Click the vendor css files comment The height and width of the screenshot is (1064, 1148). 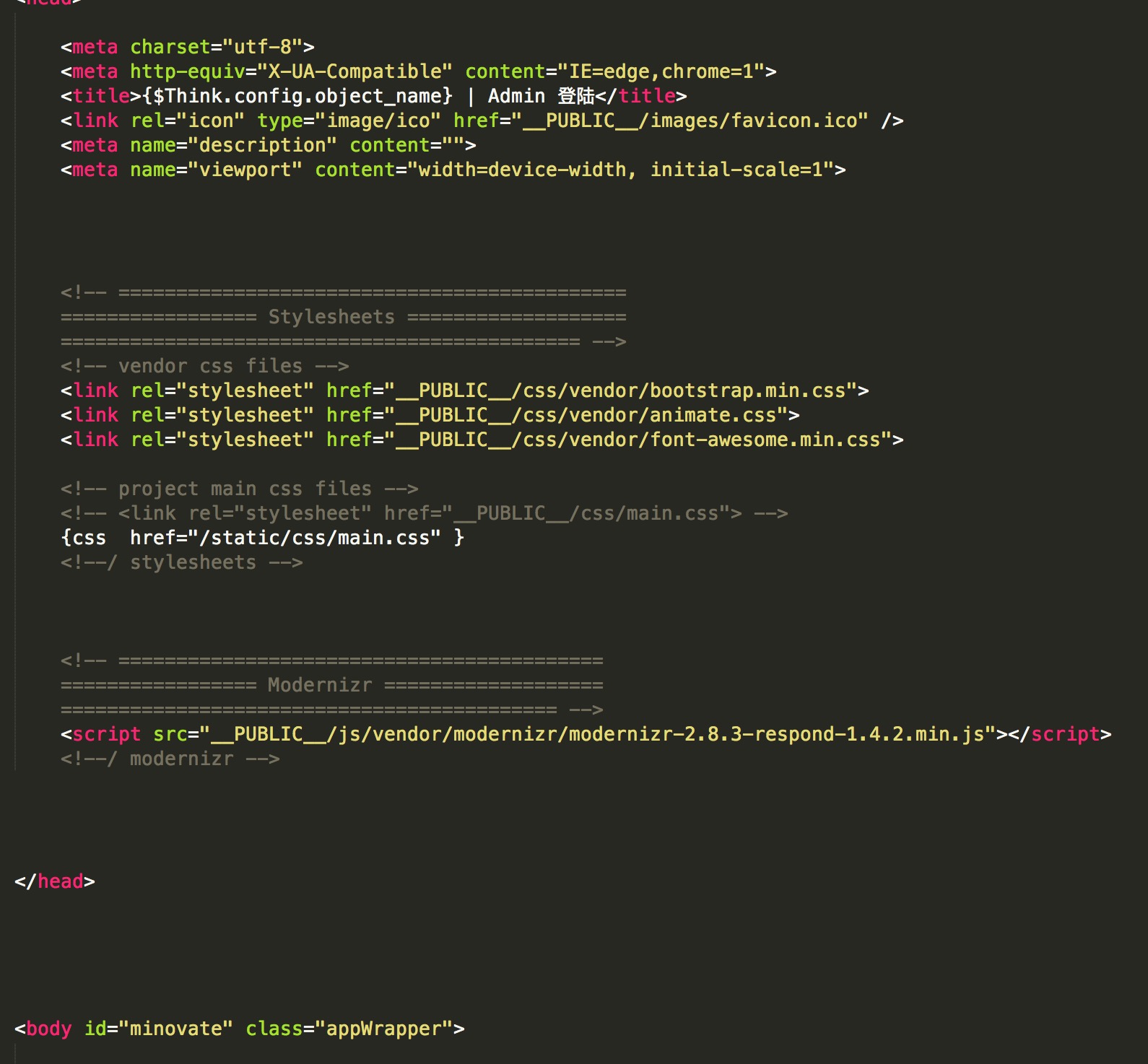204,366
